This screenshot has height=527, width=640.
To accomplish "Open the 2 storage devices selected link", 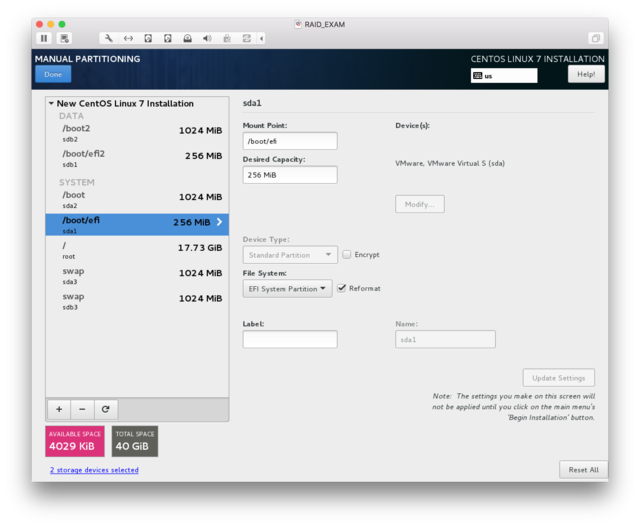I will tap(94, 470).
